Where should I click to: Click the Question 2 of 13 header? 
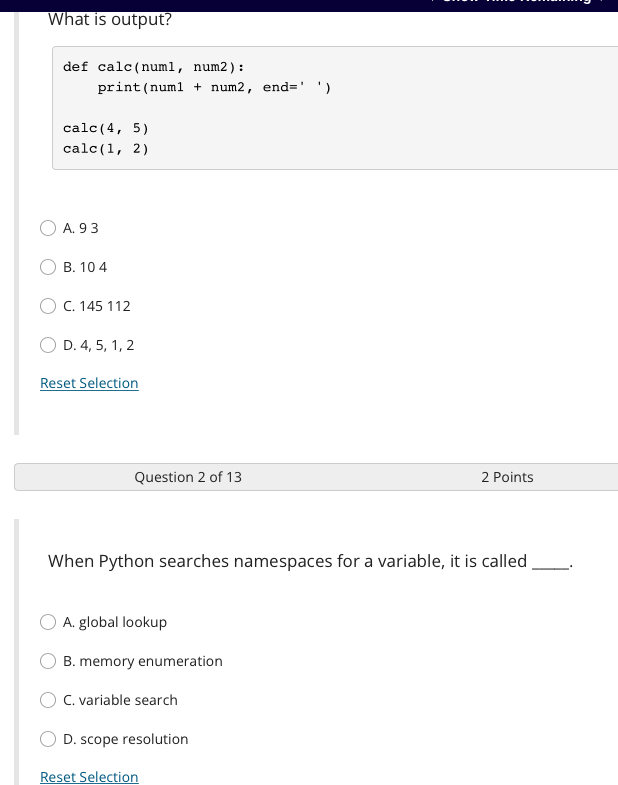[188, 477]
